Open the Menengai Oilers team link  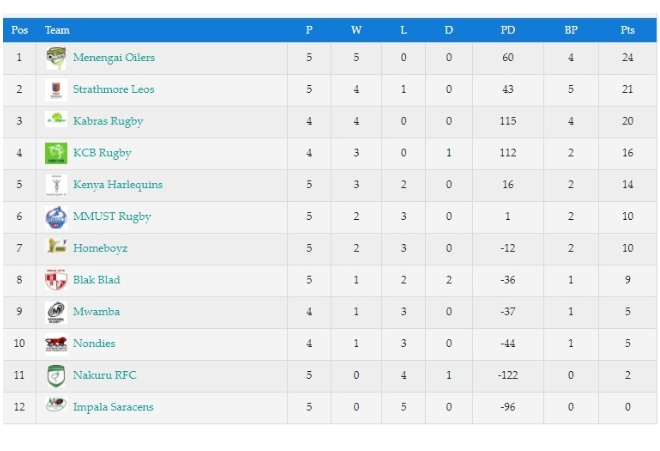[x=114, y=58]
